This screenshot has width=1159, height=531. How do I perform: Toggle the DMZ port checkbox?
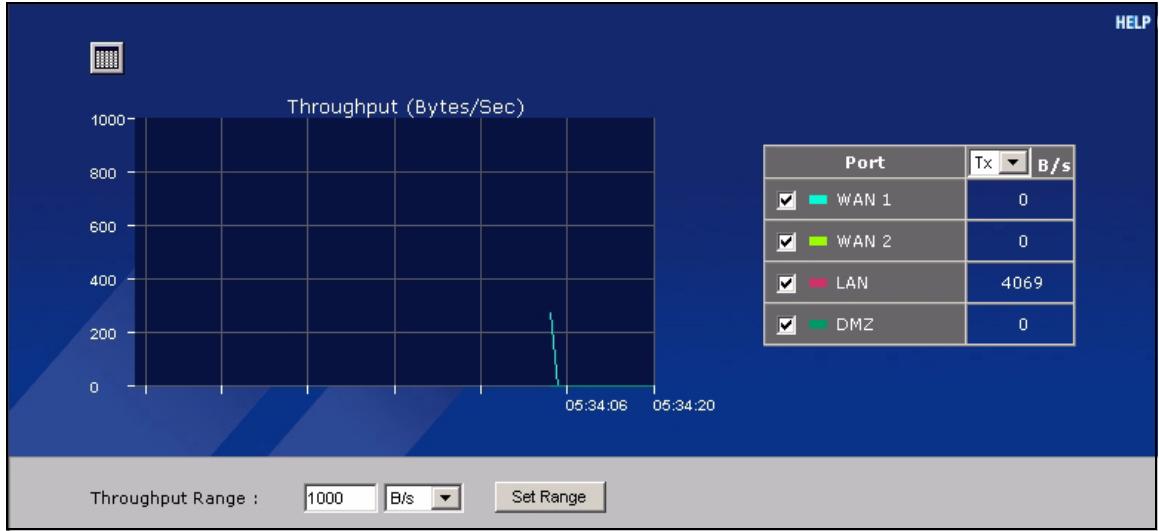tap(787, 325)
